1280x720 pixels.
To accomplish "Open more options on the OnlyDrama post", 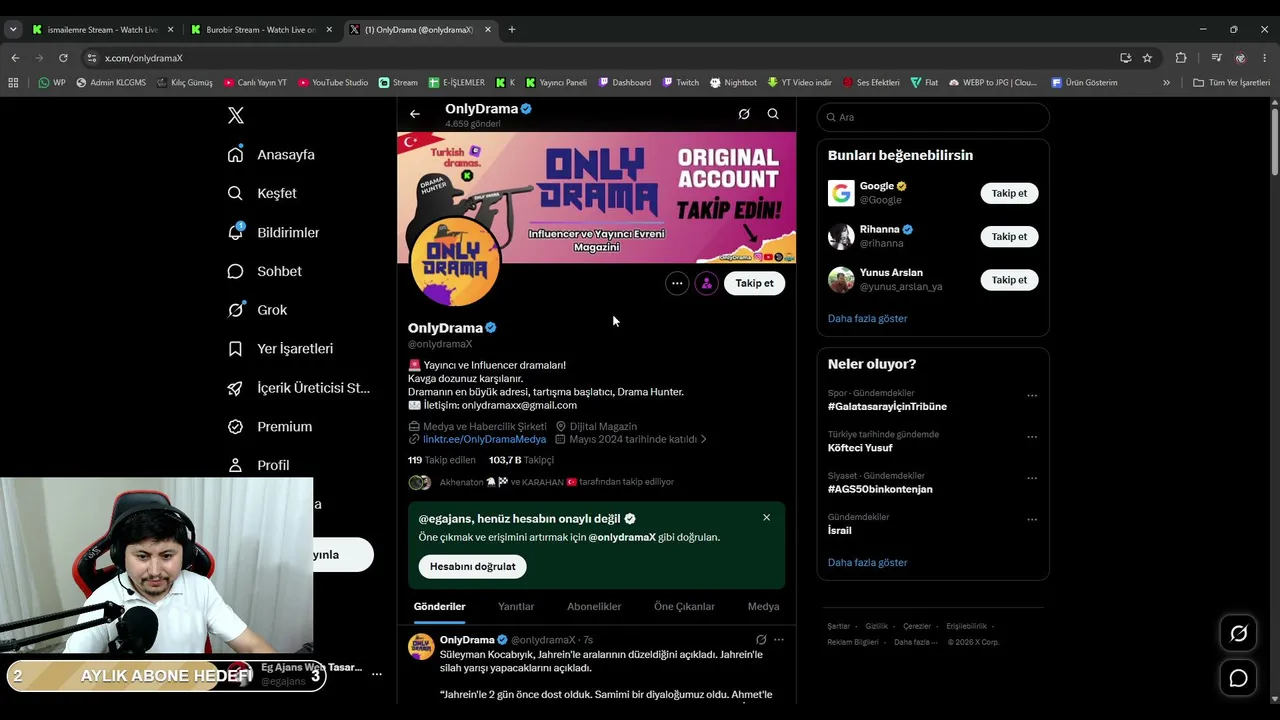I will coord(779,640).
